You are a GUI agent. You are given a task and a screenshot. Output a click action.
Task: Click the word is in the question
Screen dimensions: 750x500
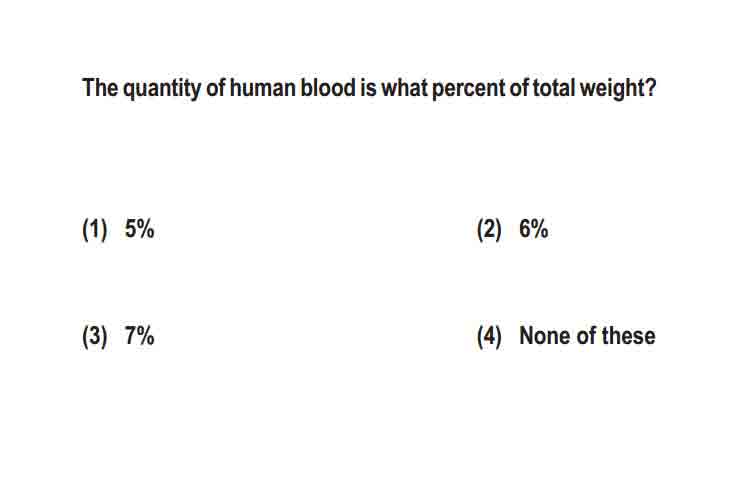(368, 88)
